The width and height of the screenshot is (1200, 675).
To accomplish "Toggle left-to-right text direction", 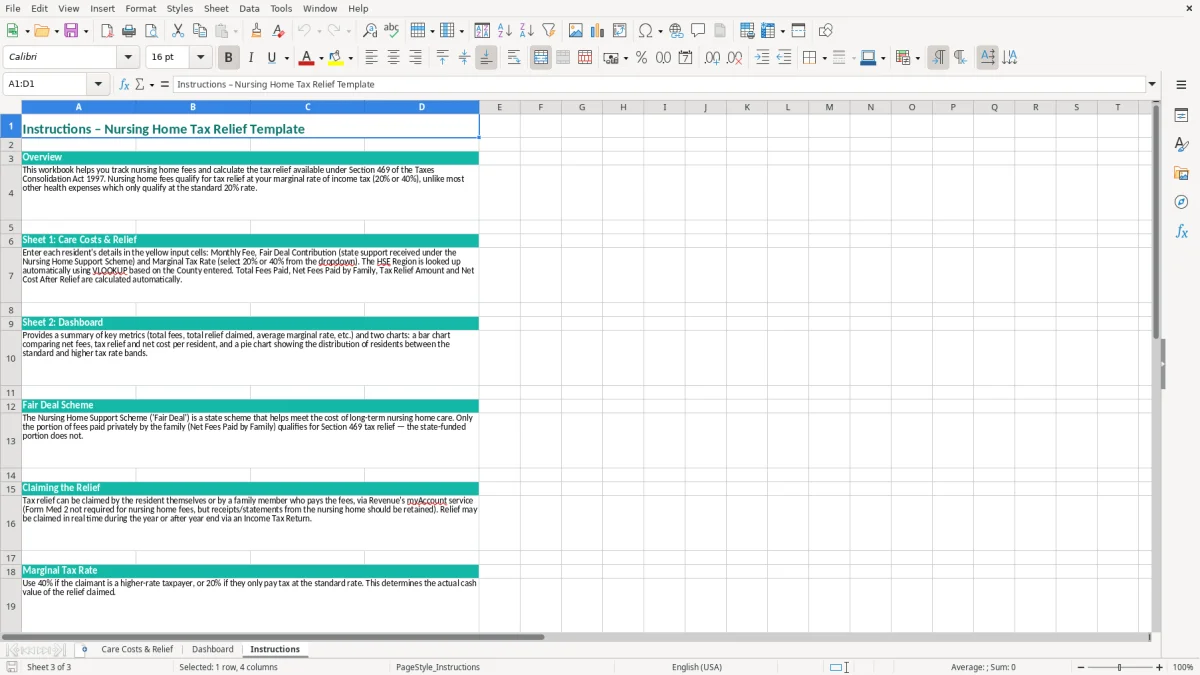I will point(937,58).
